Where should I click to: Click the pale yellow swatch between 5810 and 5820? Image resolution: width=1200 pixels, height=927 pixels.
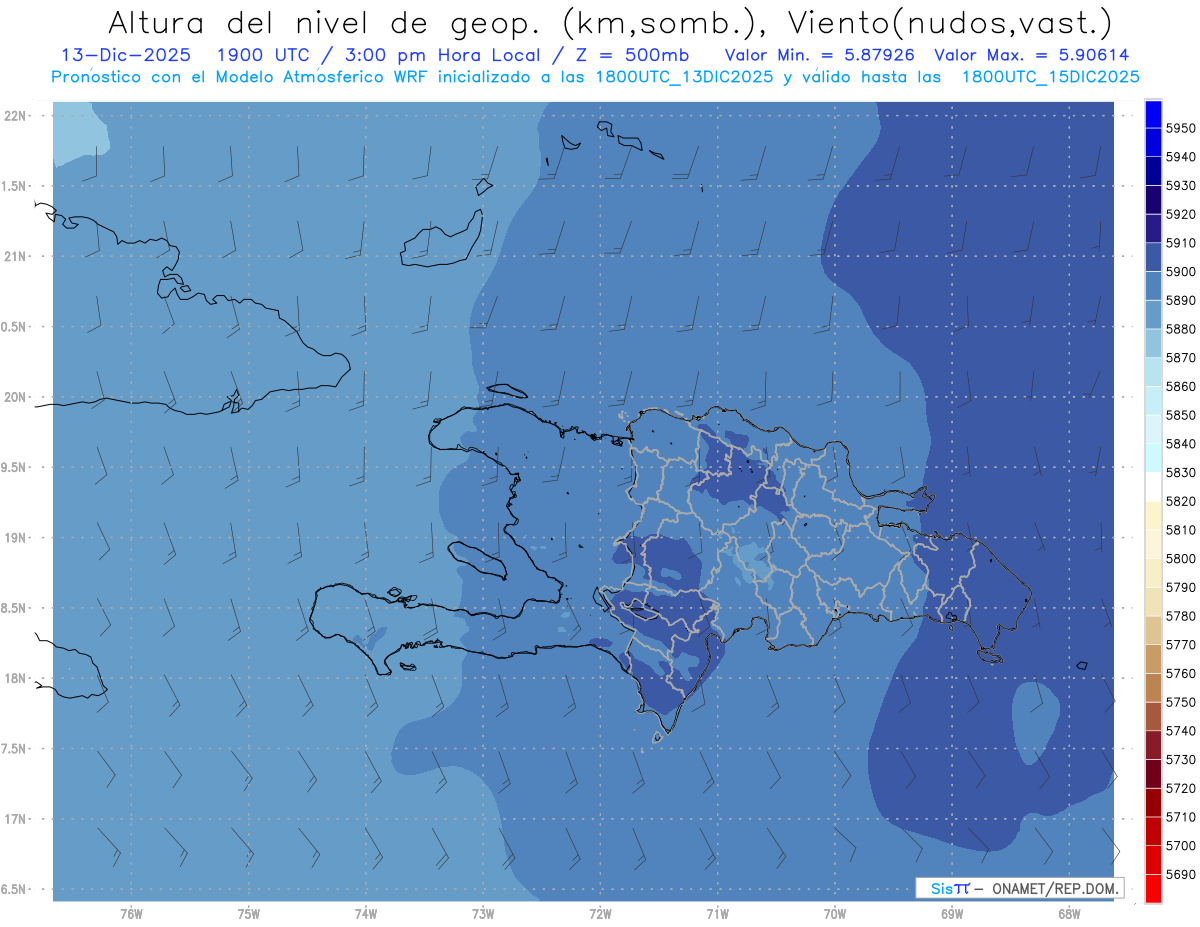pos(1153,515)
